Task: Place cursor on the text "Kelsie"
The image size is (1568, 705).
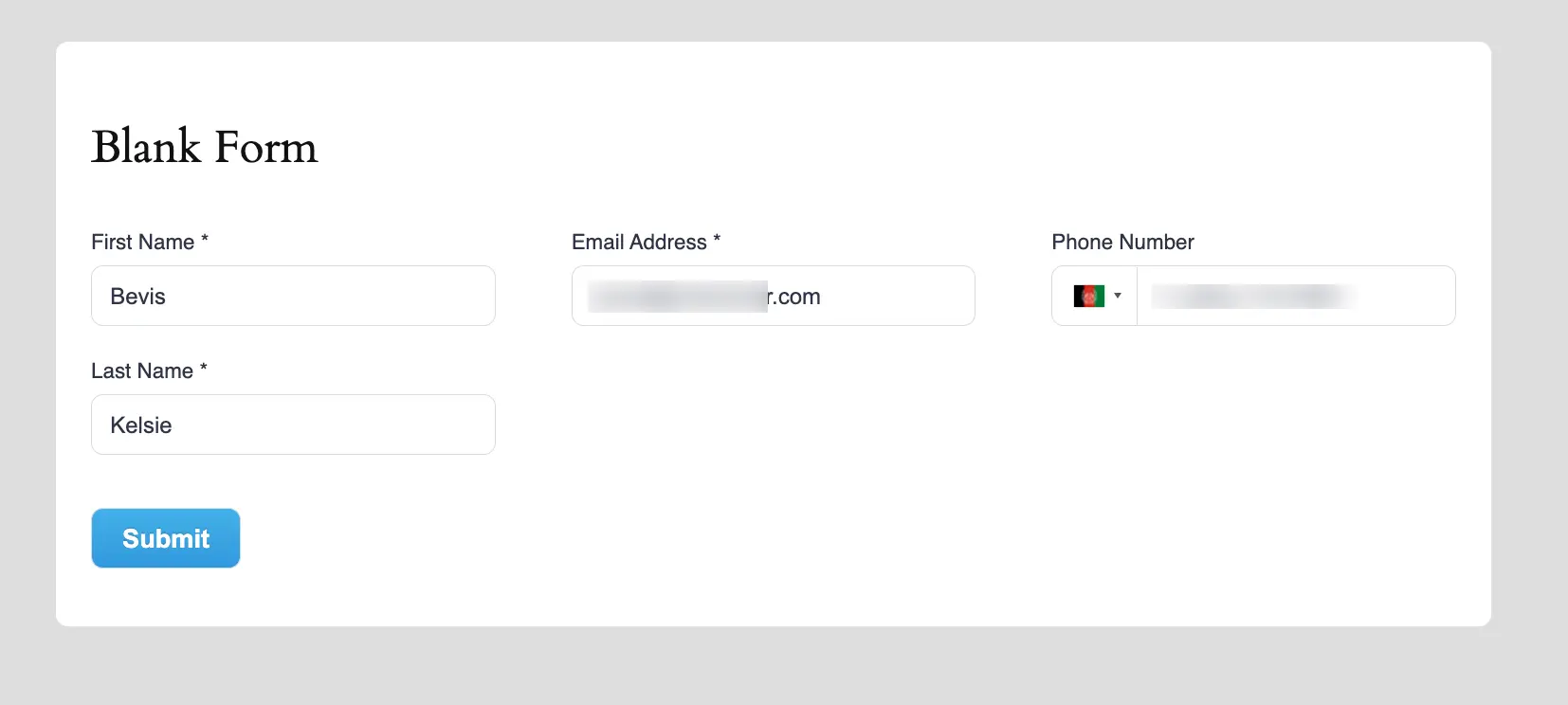Action: (x=140, y=425)
